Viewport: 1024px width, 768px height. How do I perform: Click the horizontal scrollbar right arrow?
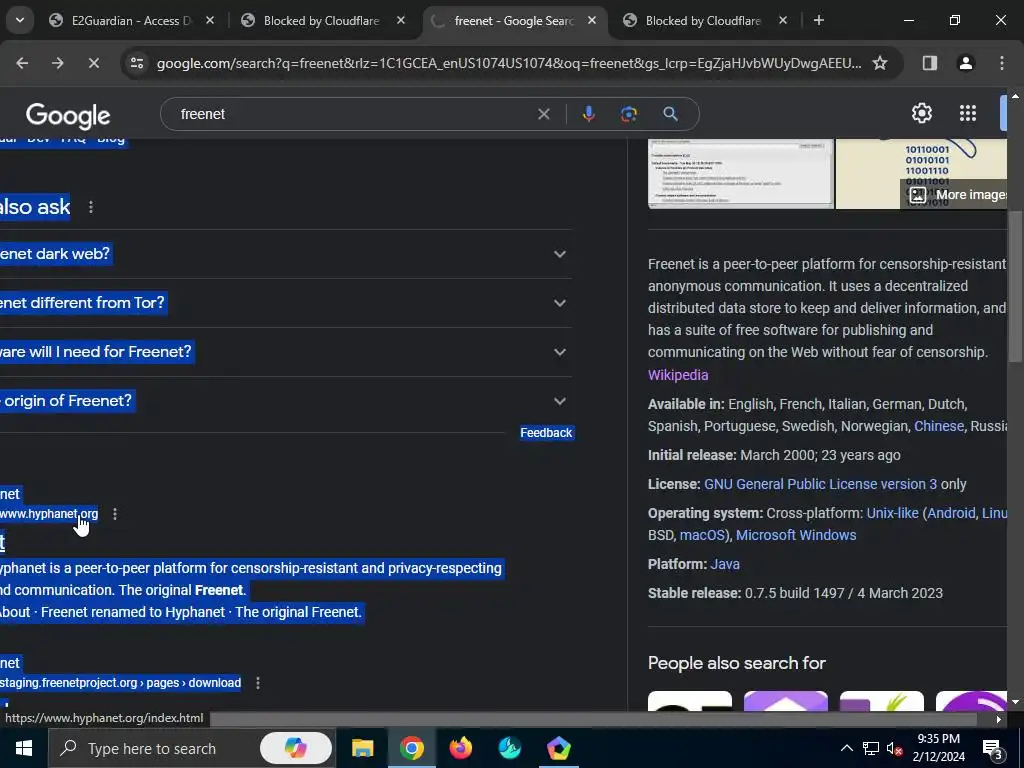999,719
